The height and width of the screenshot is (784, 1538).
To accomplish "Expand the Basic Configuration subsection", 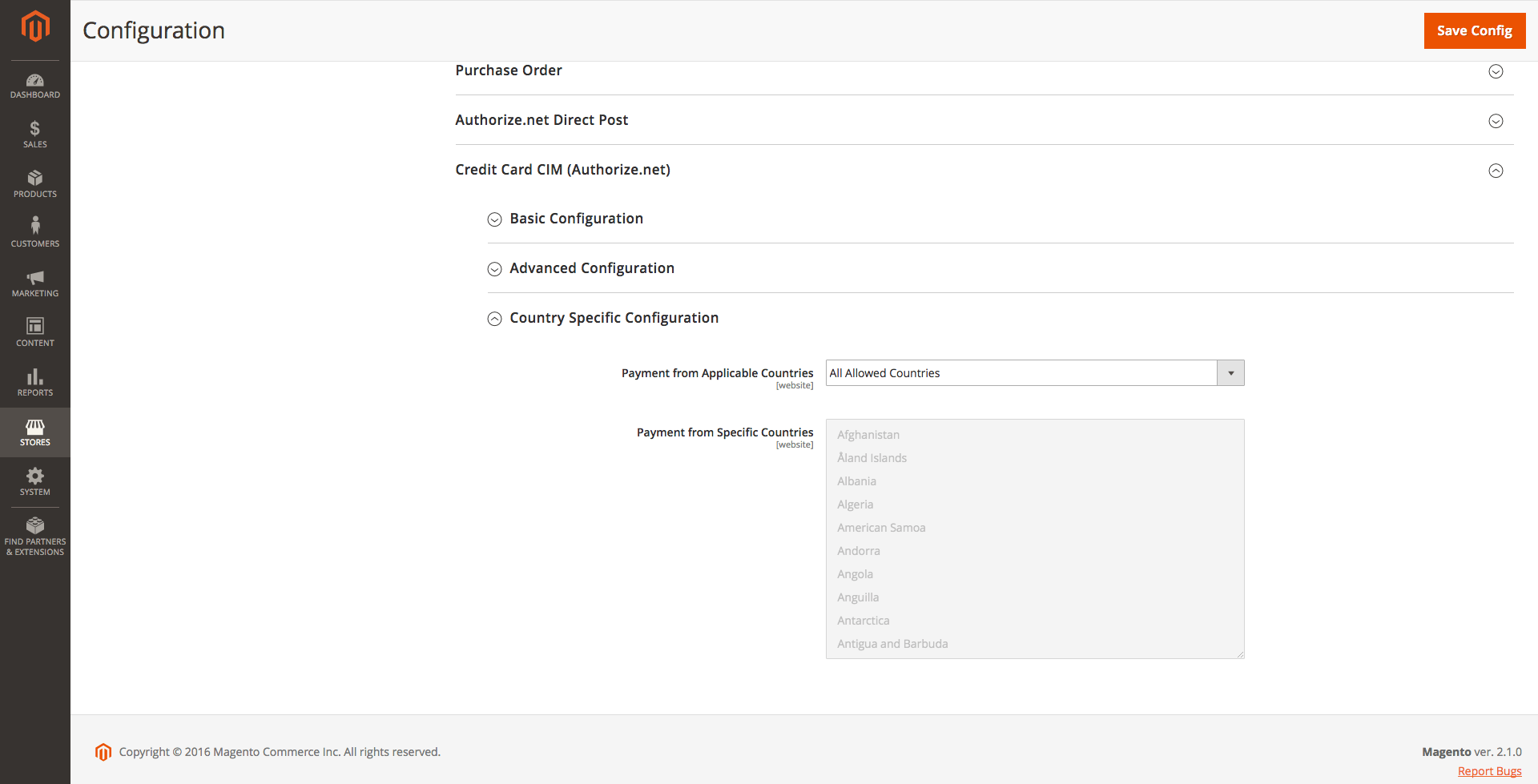I will click(576, 219).
